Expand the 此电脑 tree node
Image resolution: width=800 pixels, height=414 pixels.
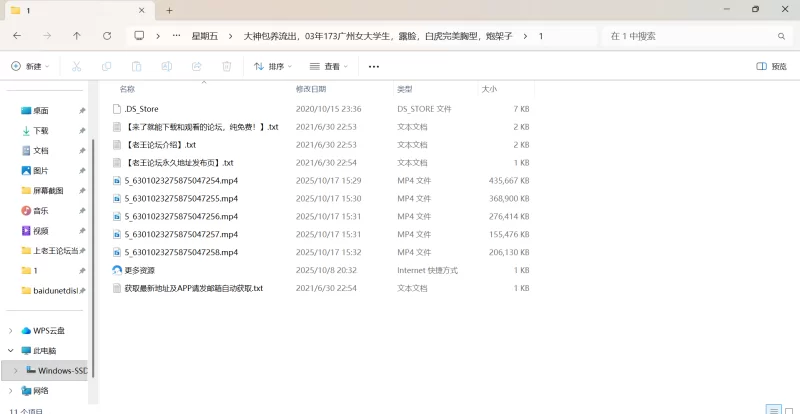(x=11, y=351)
